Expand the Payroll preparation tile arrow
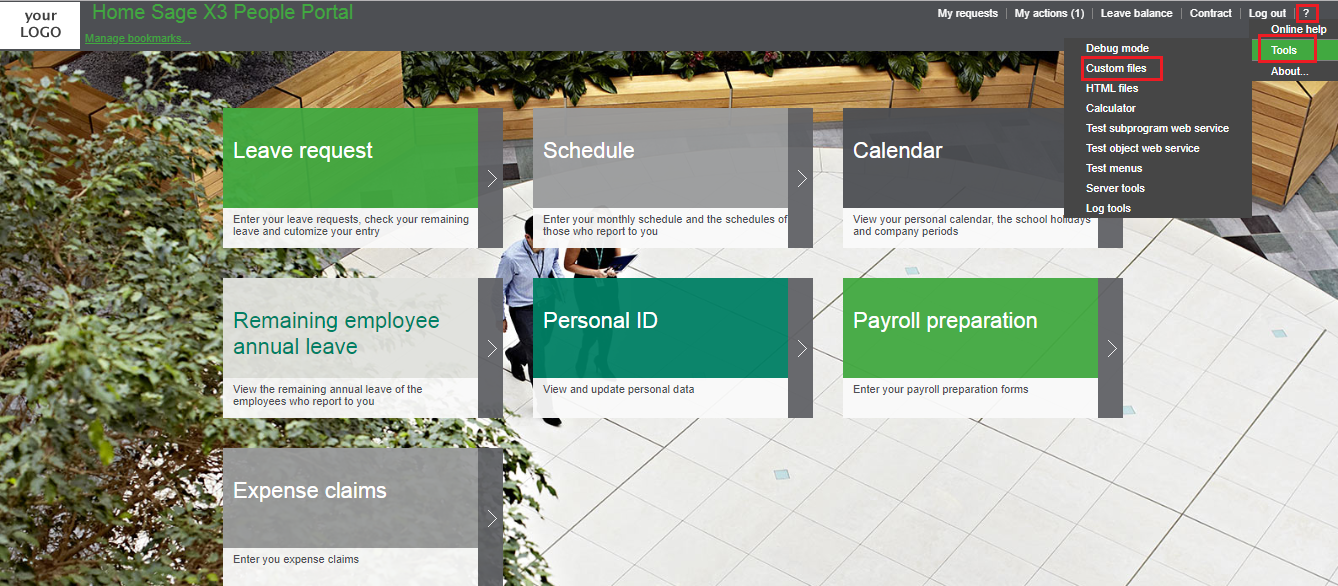The height and width of the screenshot is (586, 1338). (1112, 348)
